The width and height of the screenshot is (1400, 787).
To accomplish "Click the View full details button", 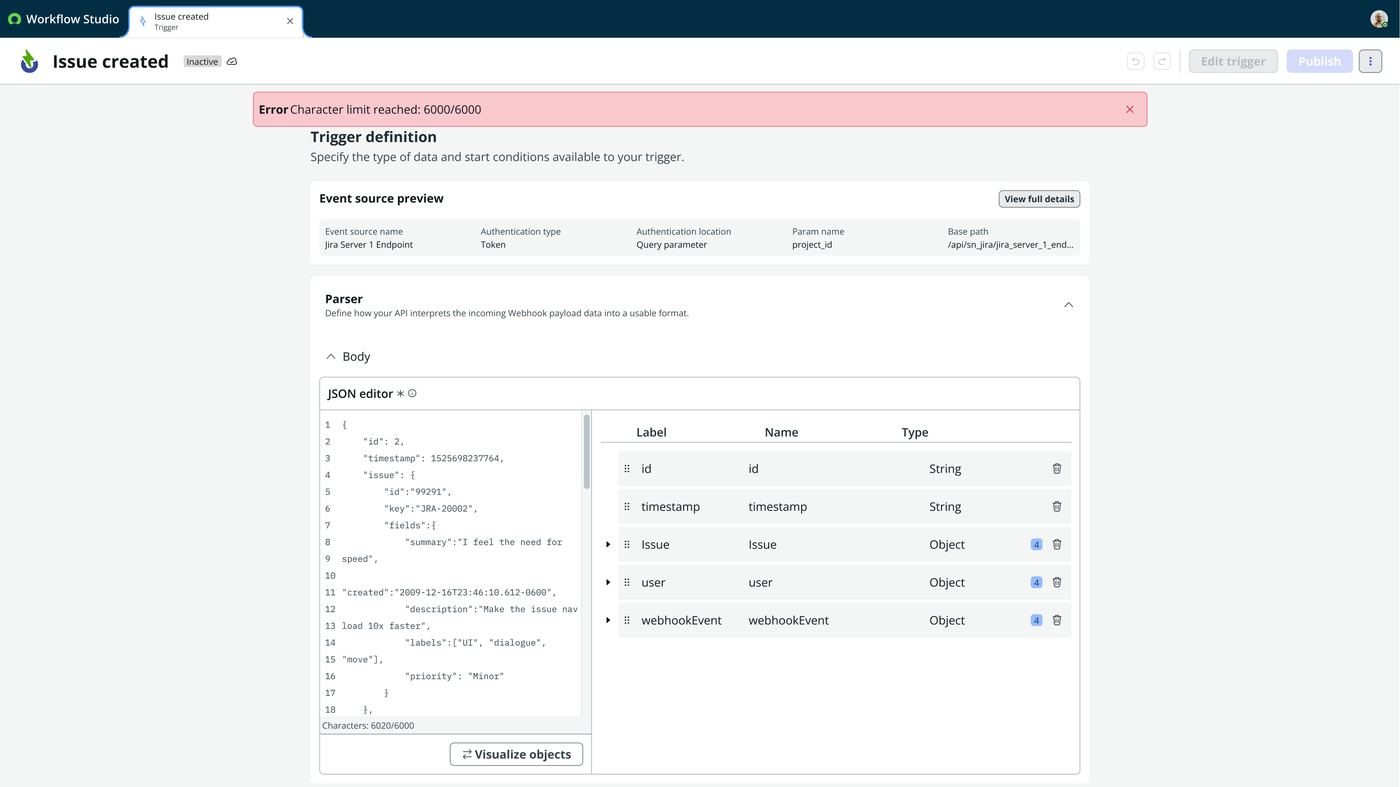I will click(1039, 199).
